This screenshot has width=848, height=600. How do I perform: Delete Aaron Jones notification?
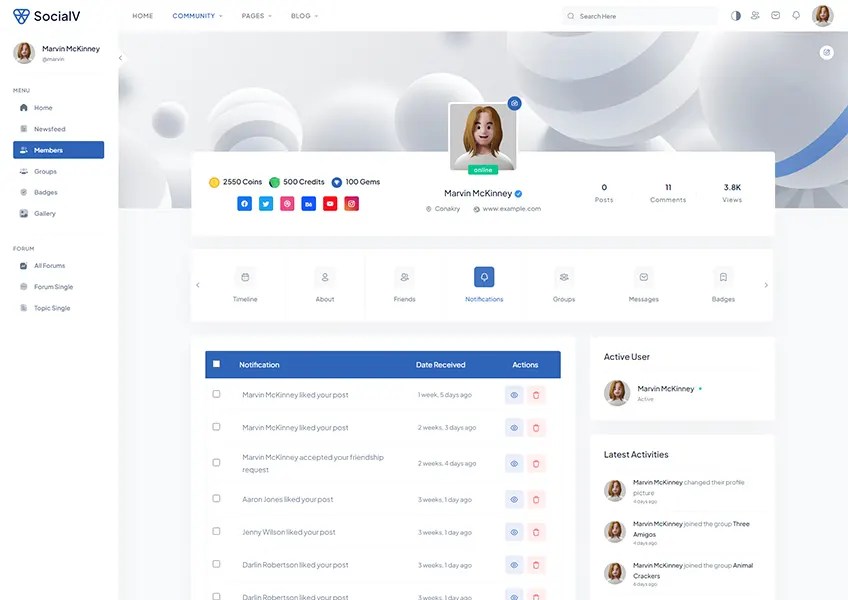click(x=536, y=500)
